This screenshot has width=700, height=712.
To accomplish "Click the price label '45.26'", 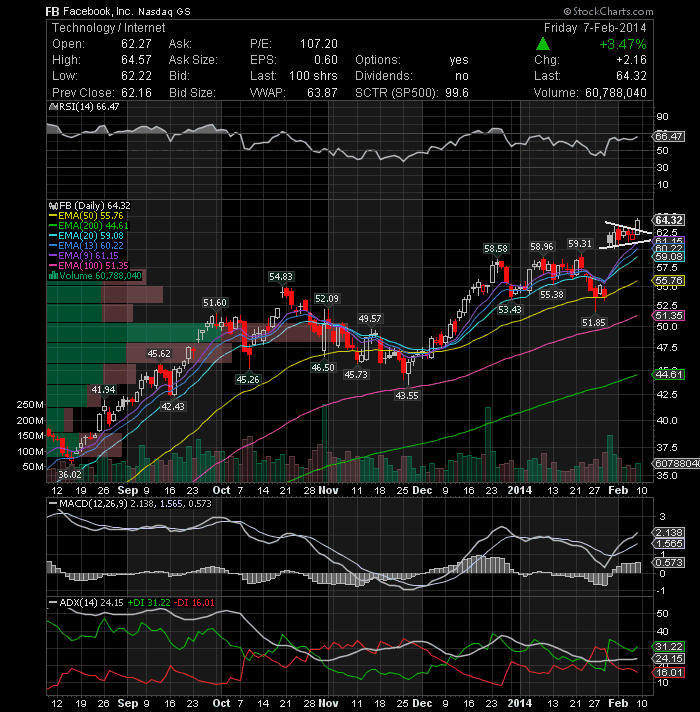I will 247,379.
